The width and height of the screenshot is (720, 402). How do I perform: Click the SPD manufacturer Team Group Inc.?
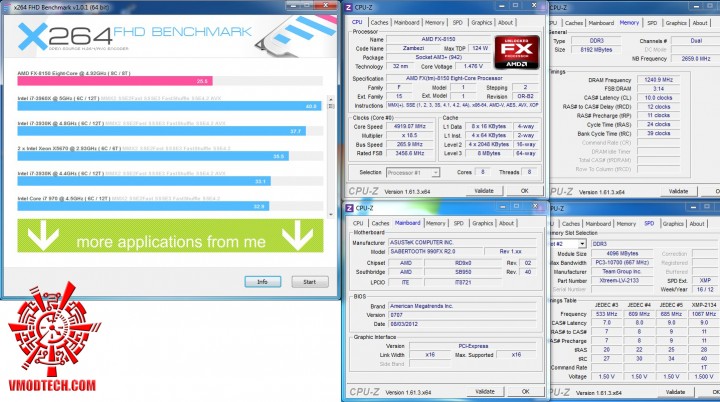click(622, 272)
